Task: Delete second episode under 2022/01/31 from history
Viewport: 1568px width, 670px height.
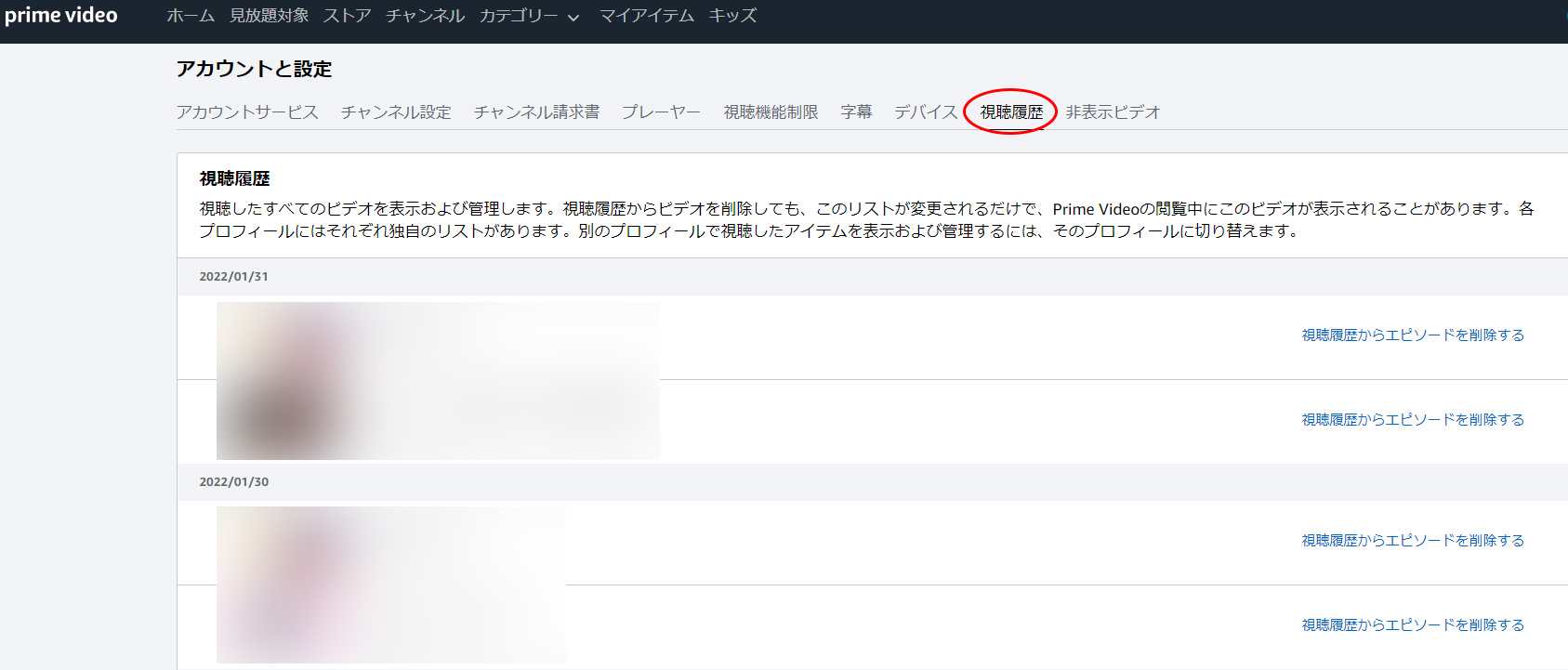Action: pyautogui.click(x=1413, y=420)
